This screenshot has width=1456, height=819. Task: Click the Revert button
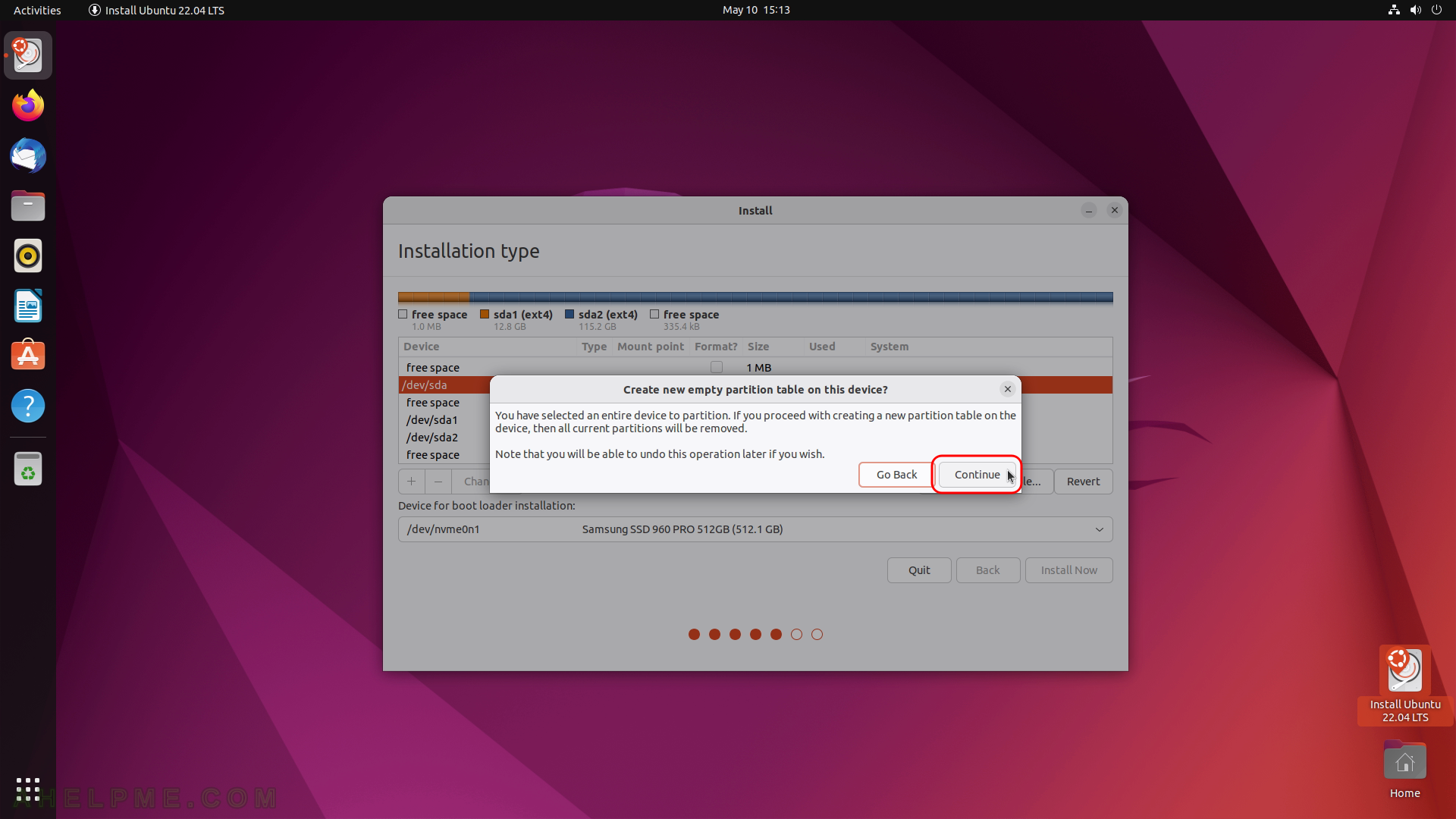1083,482
